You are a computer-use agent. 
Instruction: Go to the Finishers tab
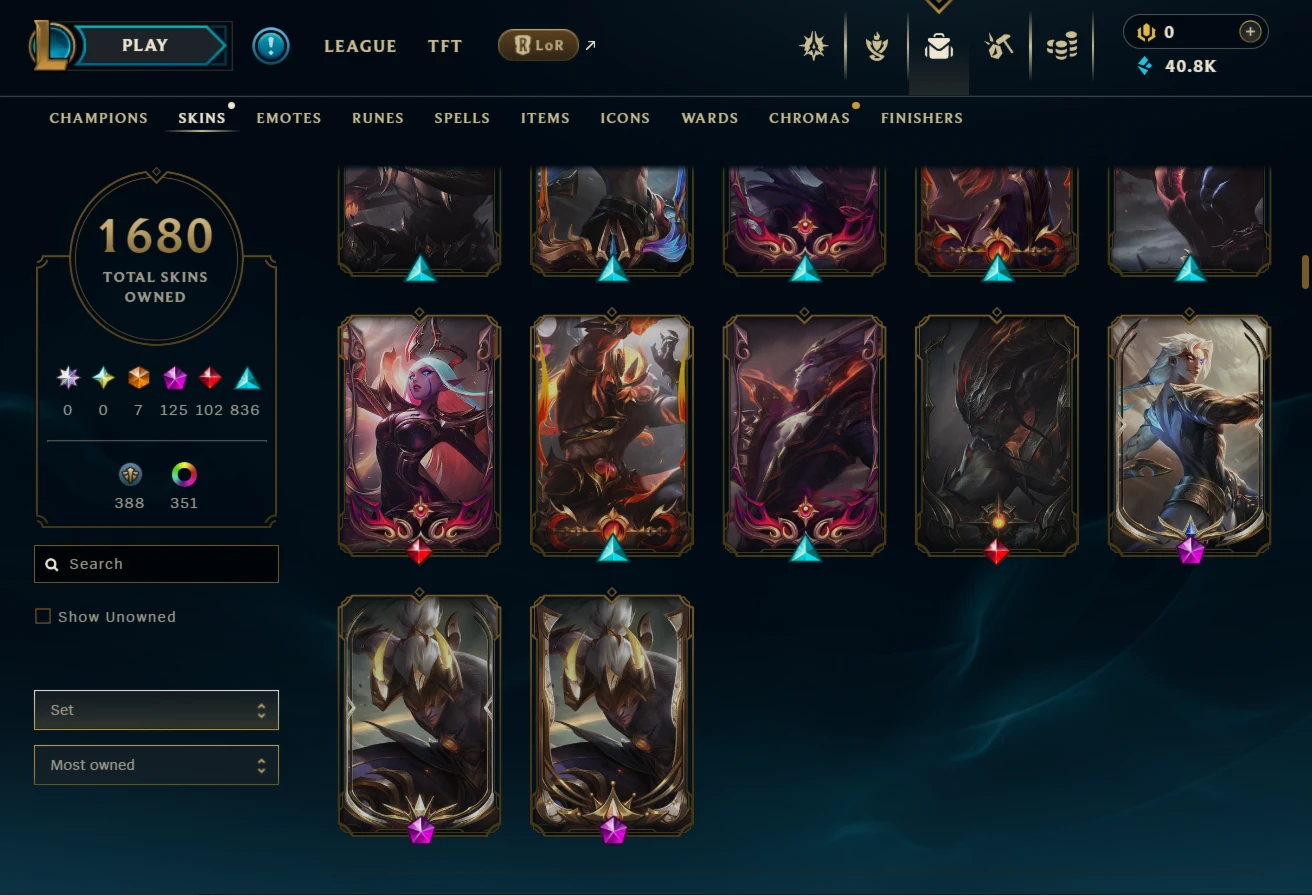click(x=922, y=118)
